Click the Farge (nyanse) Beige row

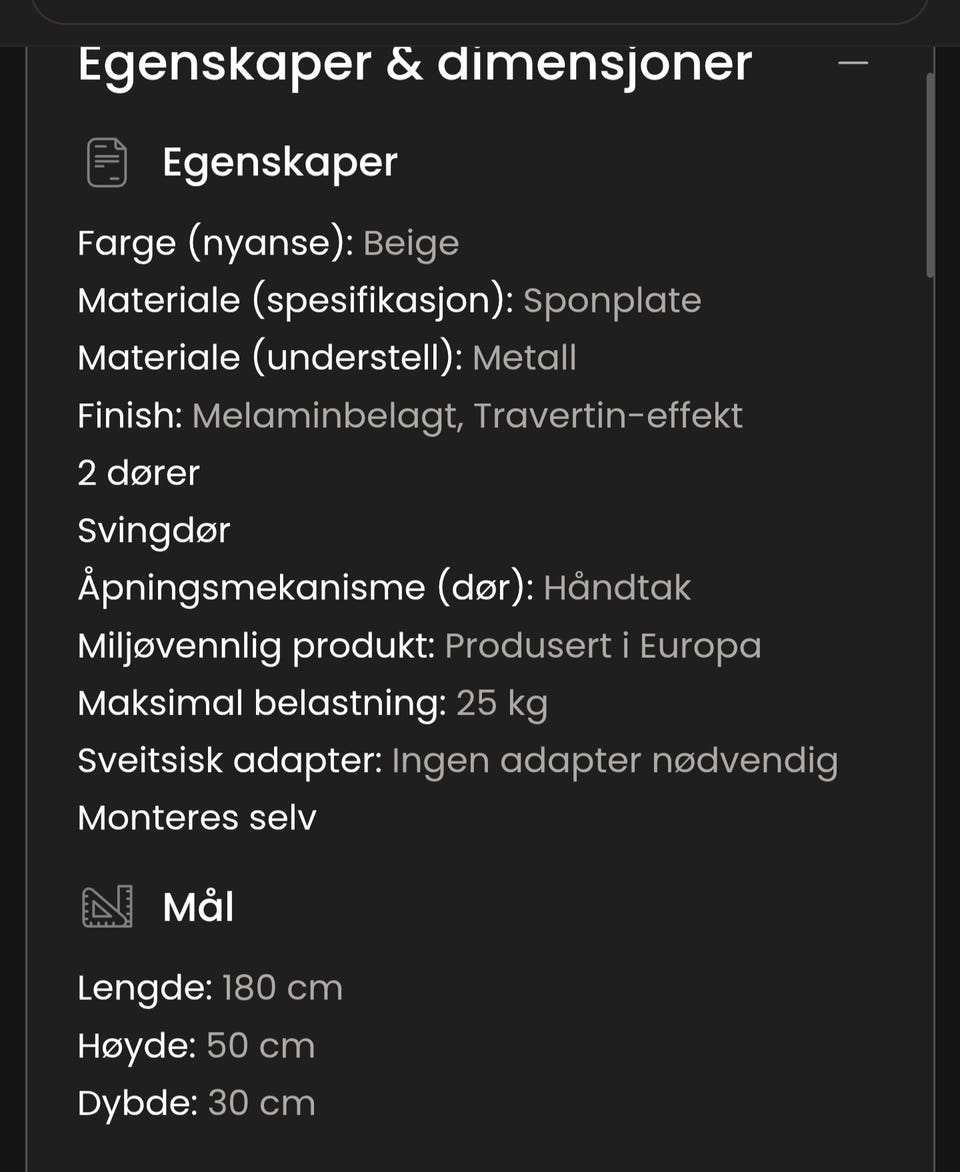click(268, 244)
